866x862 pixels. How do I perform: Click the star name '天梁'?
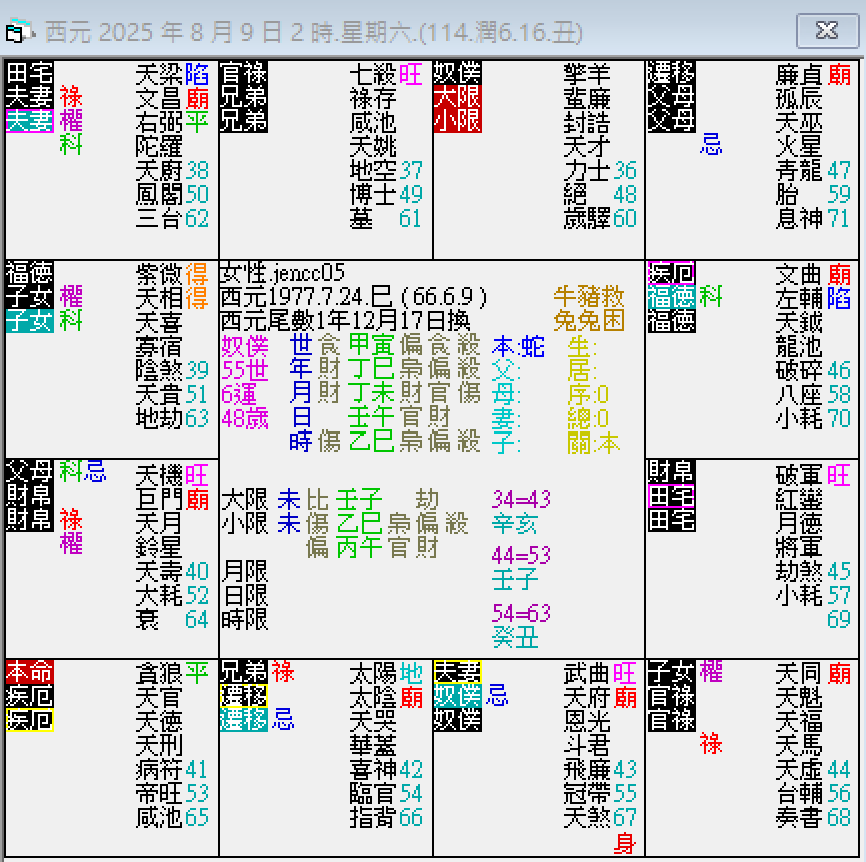pos(159,75)
